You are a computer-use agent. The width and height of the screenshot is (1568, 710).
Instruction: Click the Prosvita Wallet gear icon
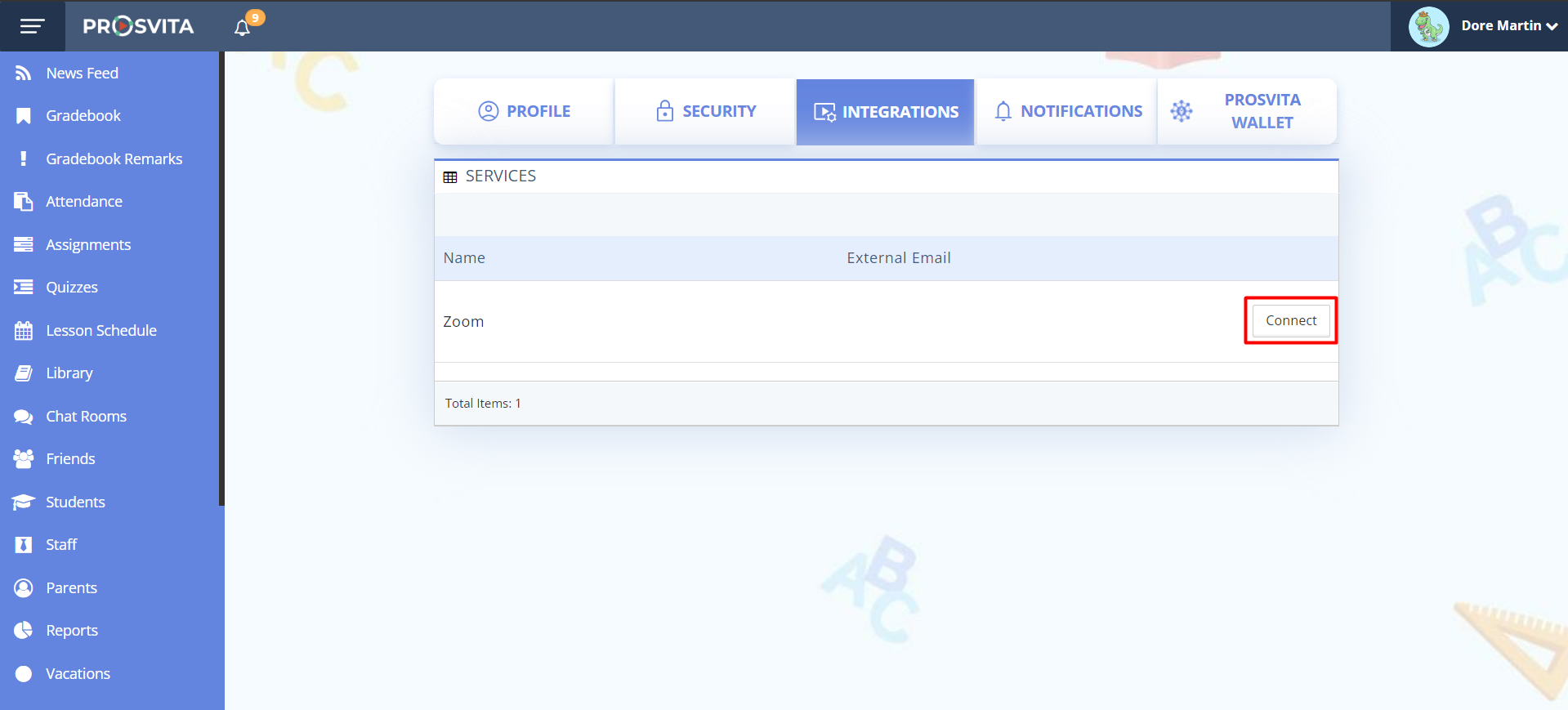point(1182,111)
